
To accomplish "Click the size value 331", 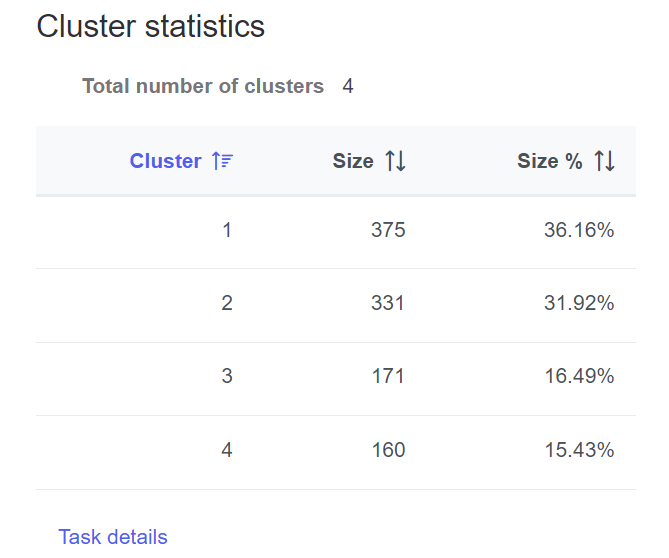I will pos(388,303).
